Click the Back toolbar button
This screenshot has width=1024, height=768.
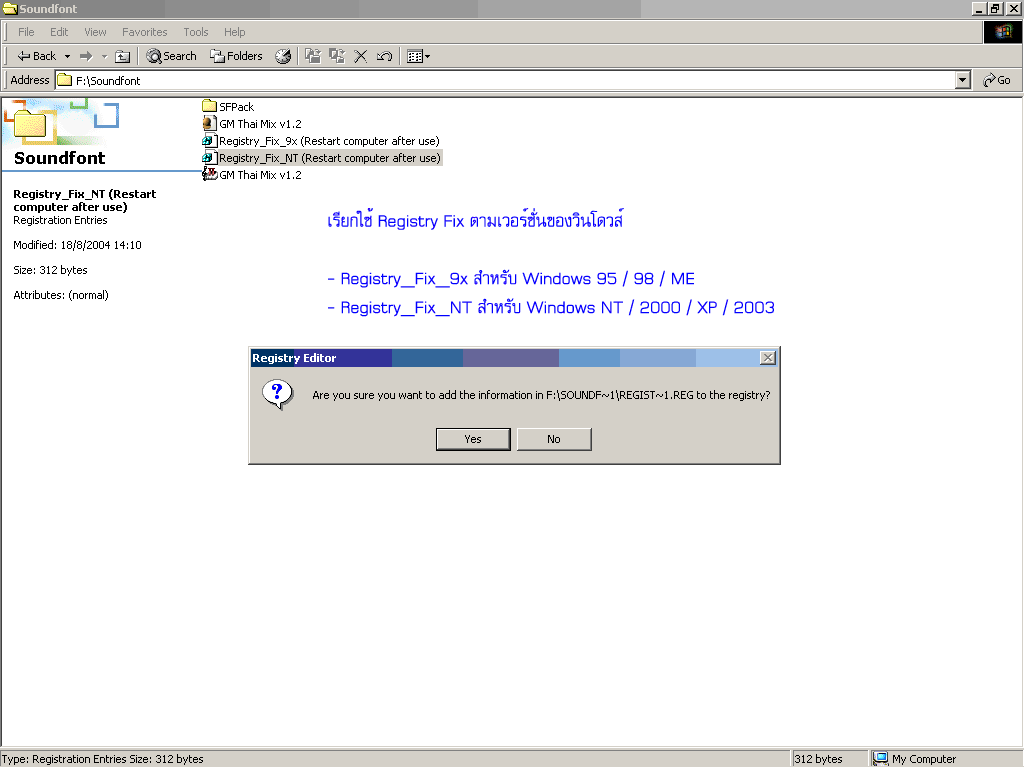pos(37,56)
